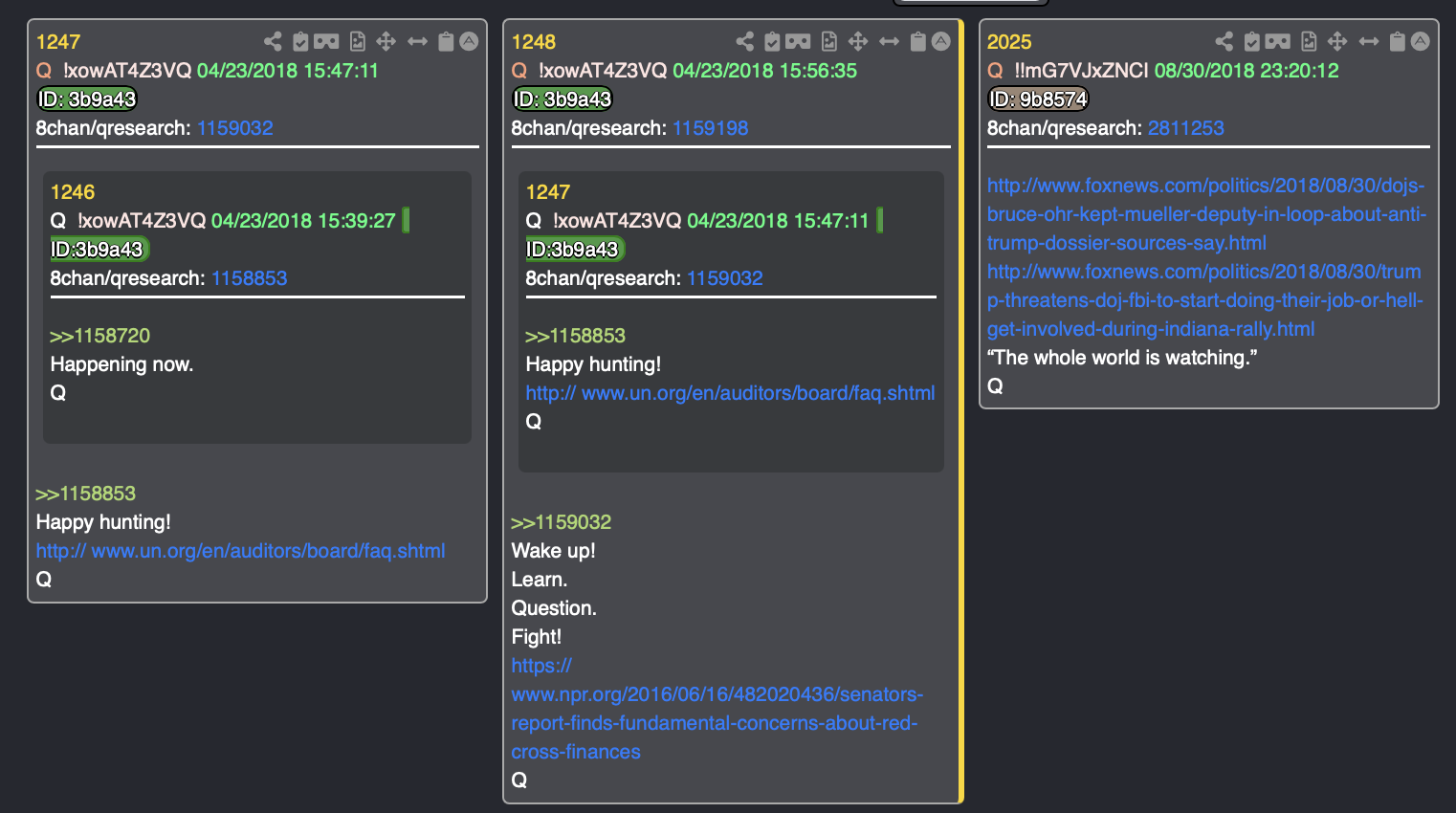Click the text "Fight!" in post 1248

point(537,637)
